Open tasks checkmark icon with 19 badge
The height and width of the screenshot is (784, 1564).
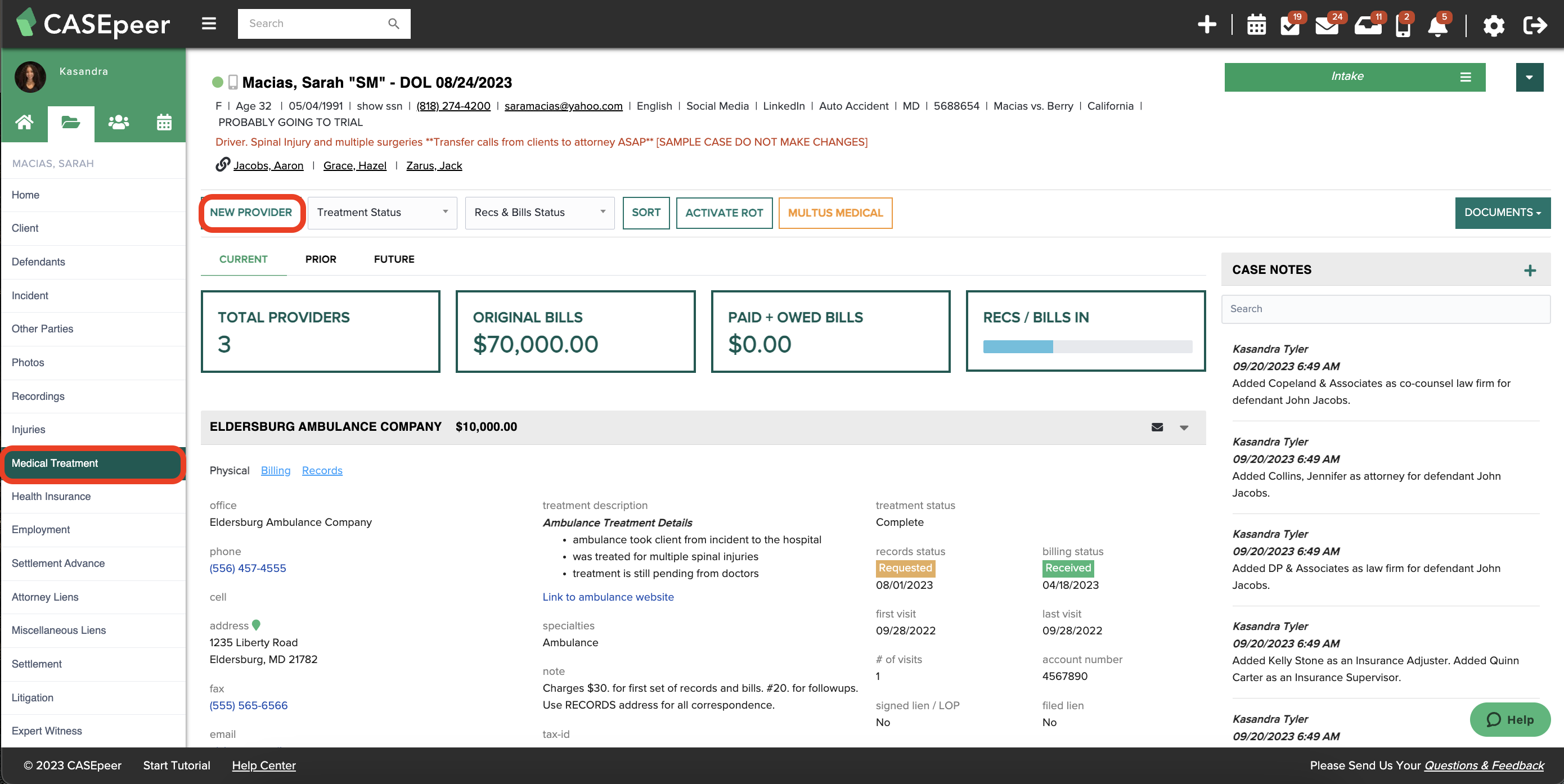[x=1289, y=25]
